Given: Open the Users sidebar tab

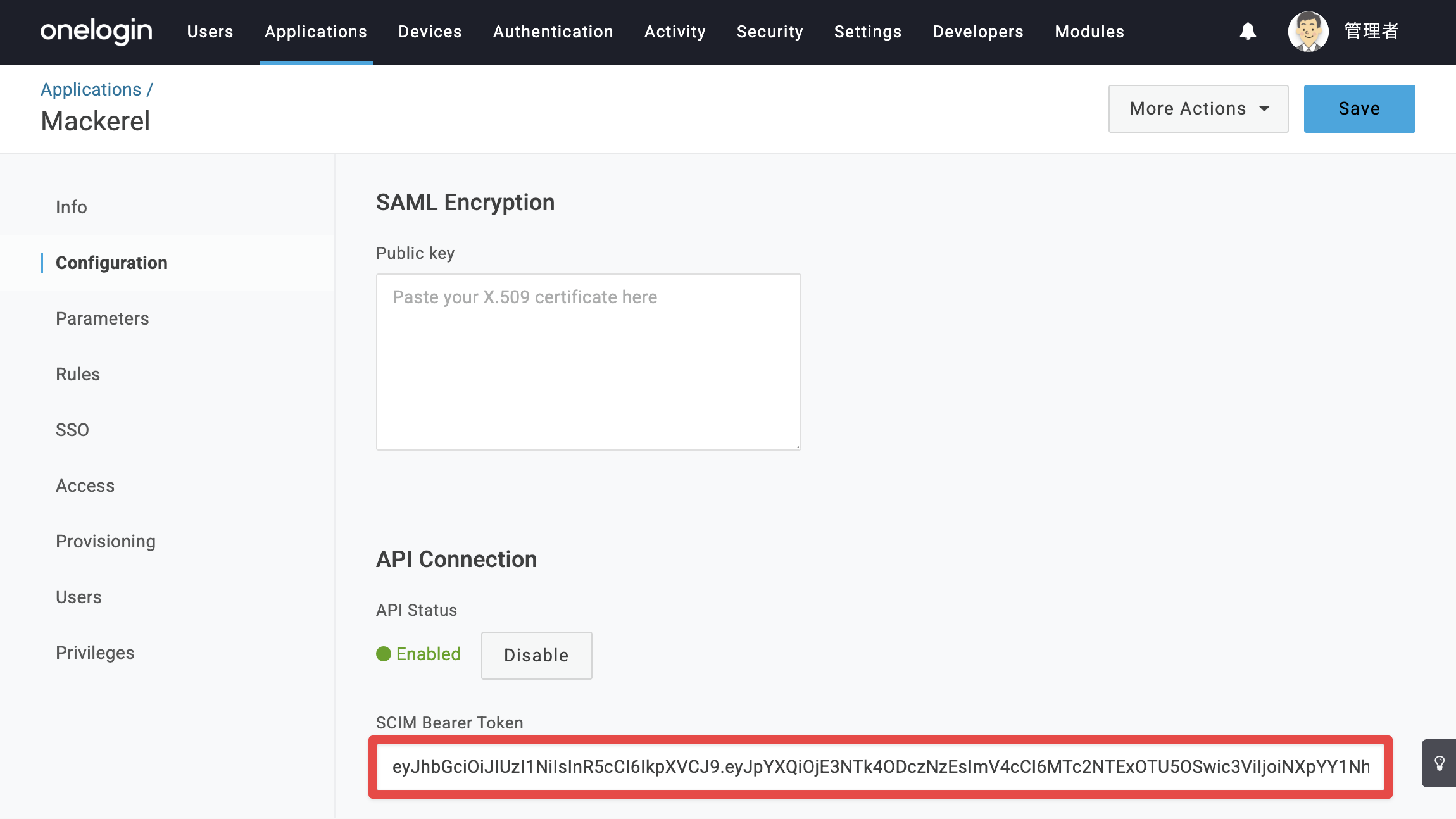Looking at the screenshot, I should (x=78, y=597).
